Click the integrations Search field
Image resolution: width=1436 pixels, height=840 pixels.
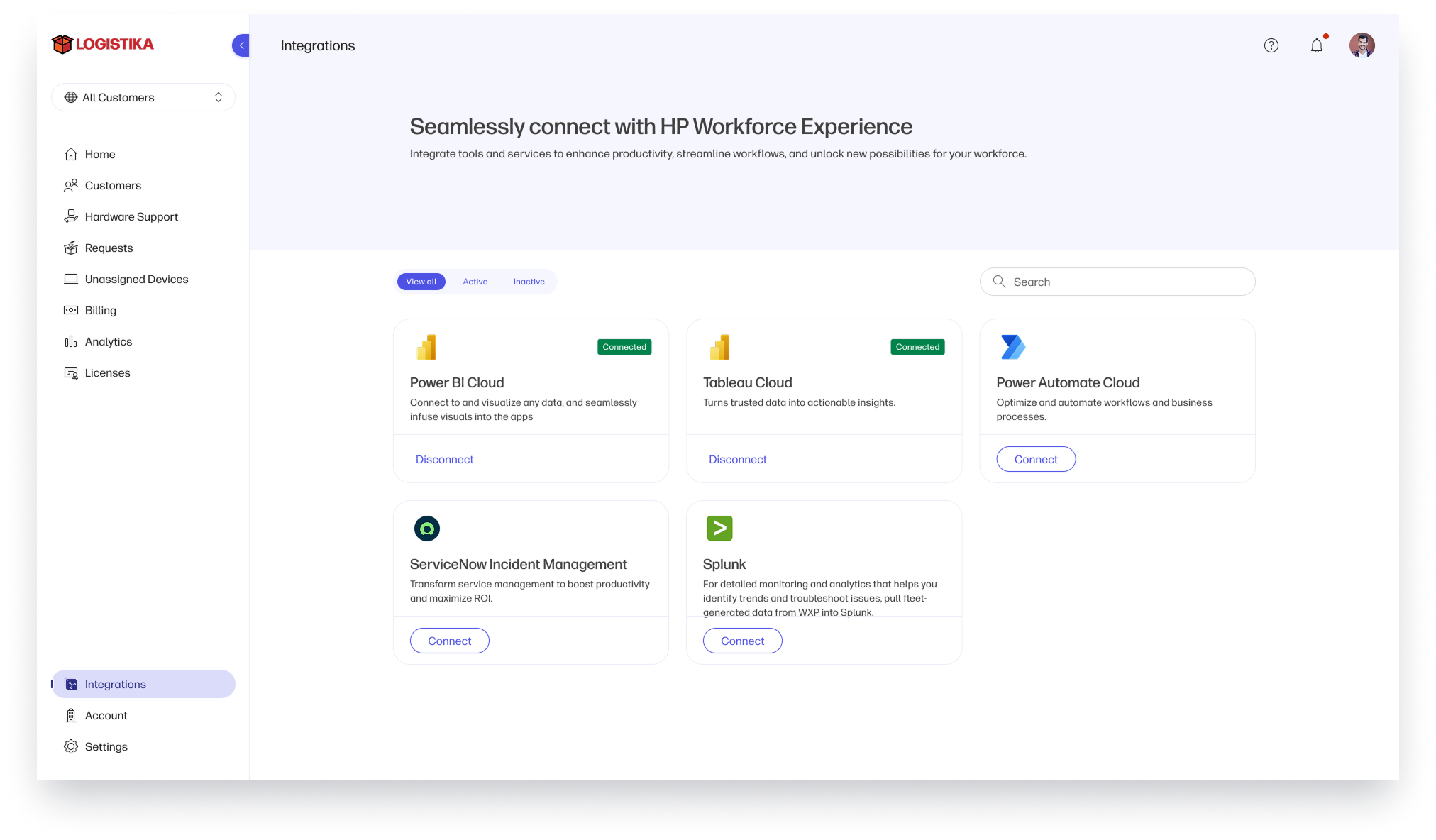pos(1128,282)
